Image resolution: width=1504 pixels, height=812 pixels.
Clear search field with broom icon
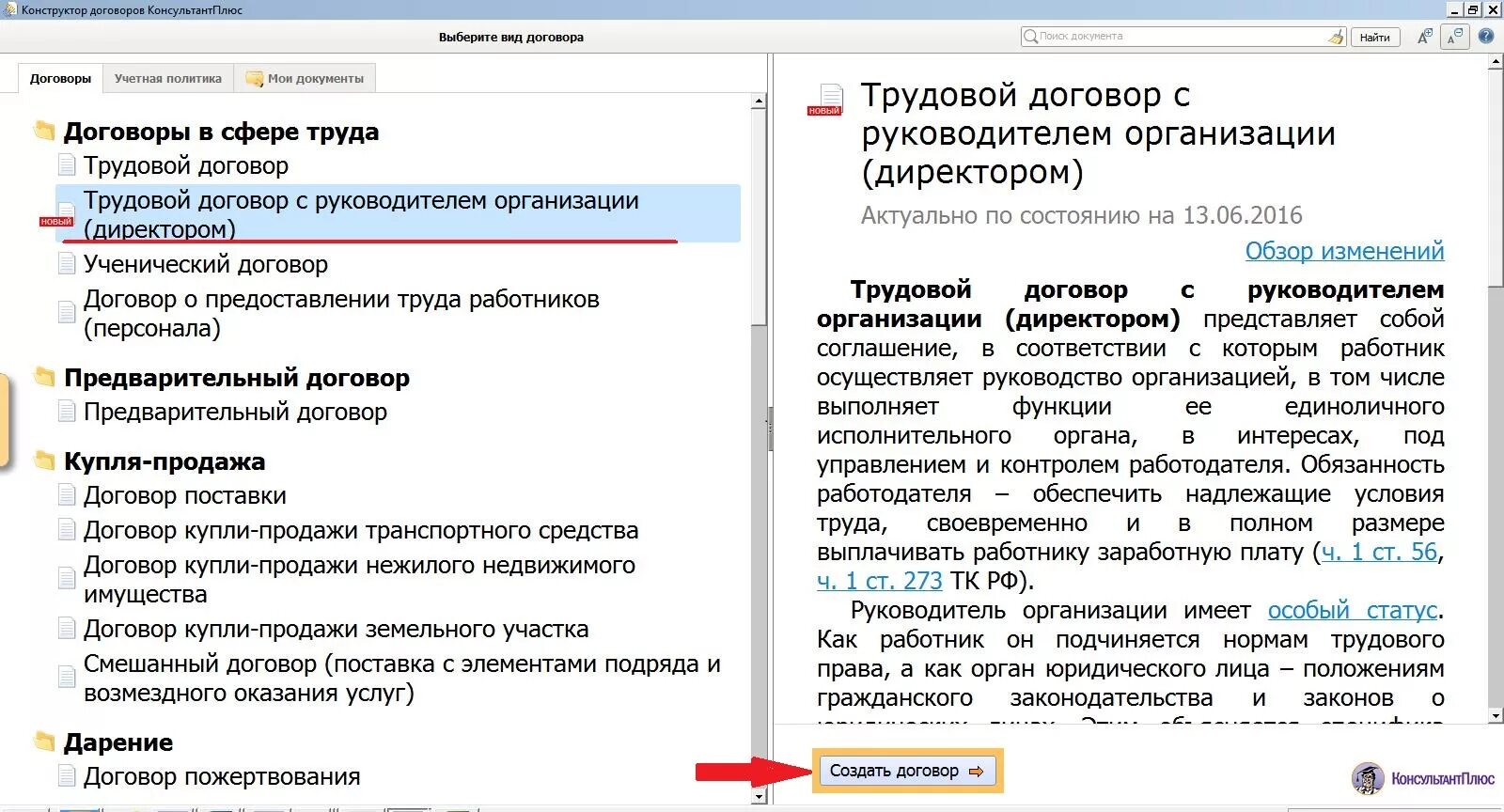tap(1337, 37)
